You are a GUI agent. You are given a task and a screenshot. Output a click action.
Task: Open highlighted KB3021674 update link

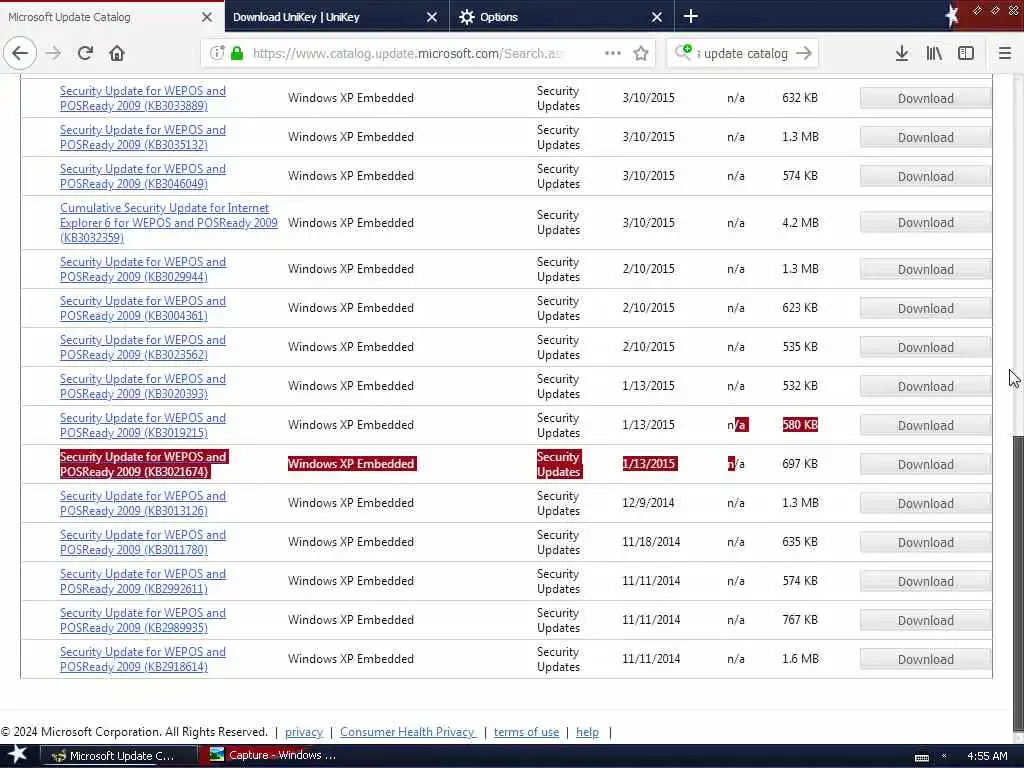[x=142, y=464]
